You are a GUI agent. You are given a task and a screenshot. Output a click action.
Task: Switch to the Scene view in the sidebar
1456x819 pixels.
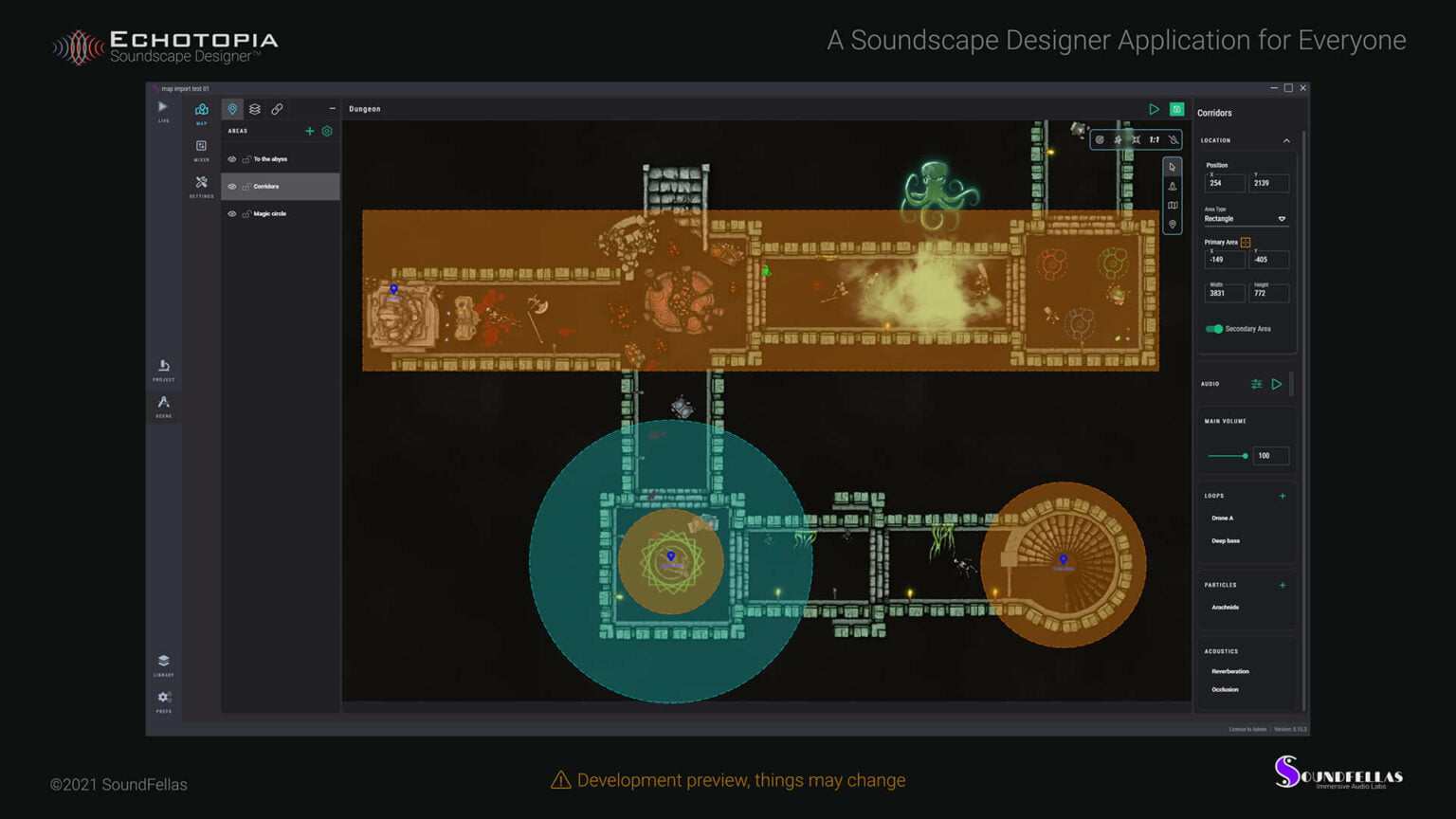tap(164, 404)
